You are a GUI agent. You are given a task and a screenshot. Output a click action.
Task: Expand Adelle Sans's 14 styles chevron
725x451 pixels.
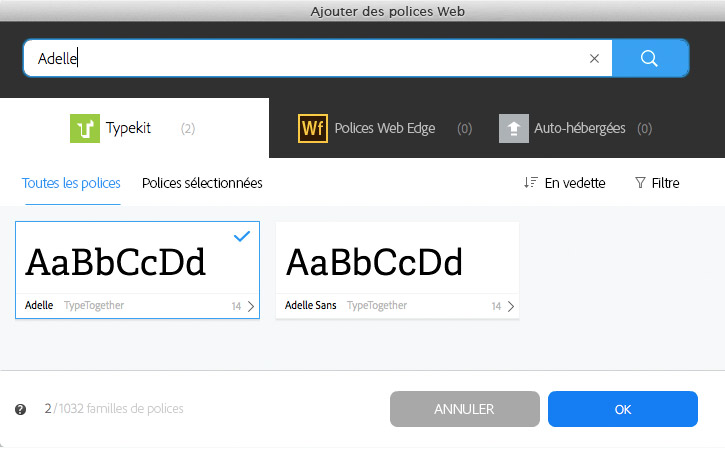(510, 306)
